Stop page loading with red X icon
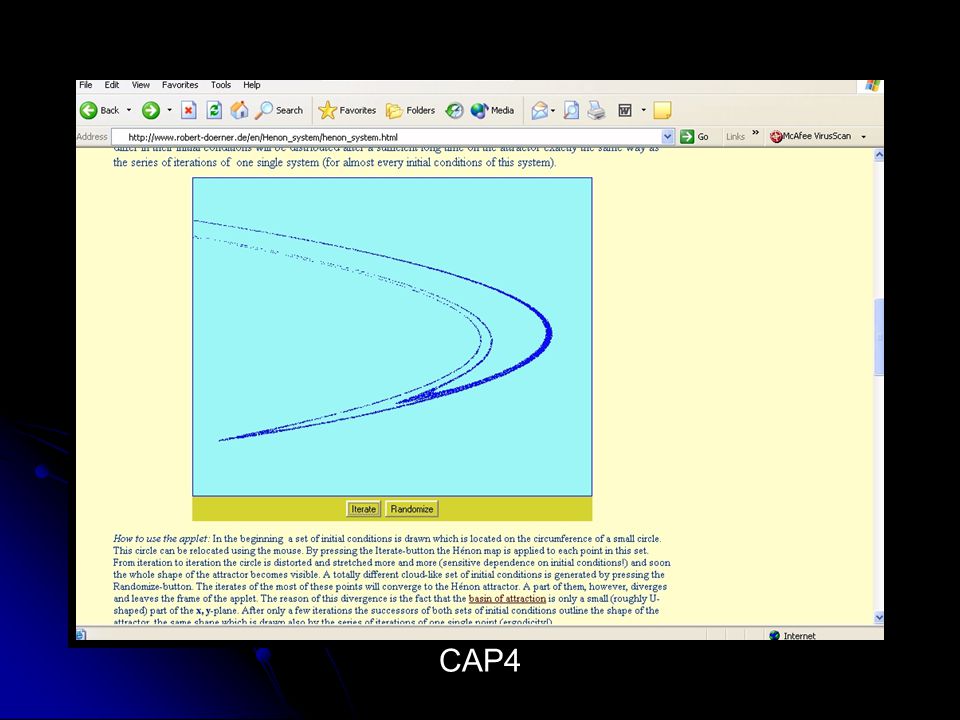This screenshot has height=720, width=960. click(x=189, y=110)
